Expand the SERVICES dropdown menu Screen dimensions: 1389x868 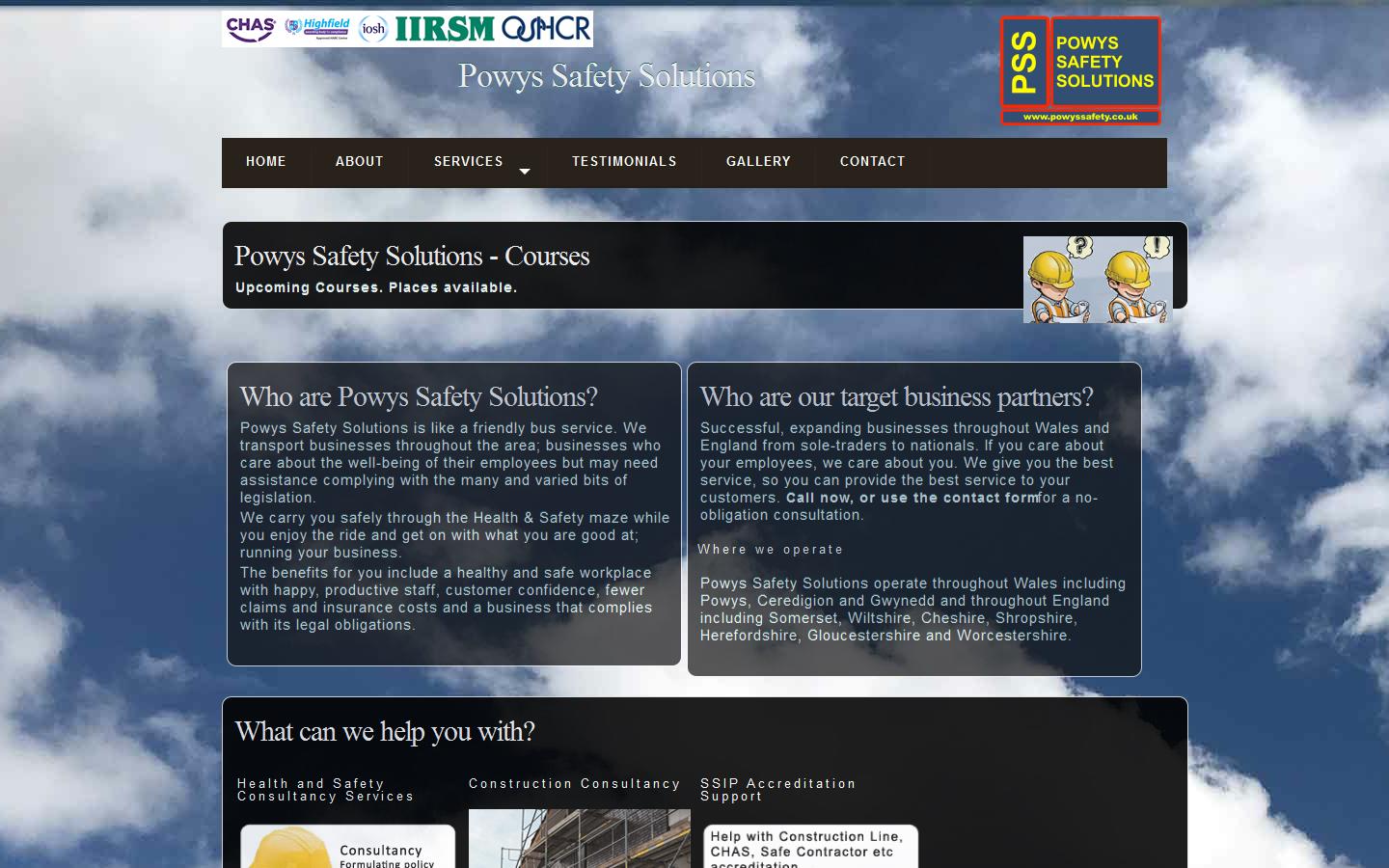468,162
